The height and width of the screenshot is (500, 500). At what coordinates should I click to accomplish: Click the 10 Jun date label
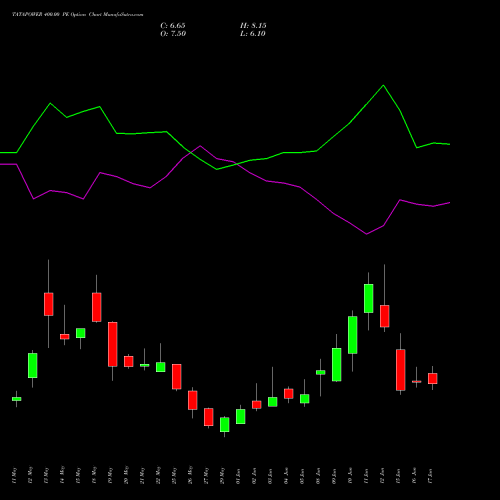pyautogui.click(x=350, y=476)
